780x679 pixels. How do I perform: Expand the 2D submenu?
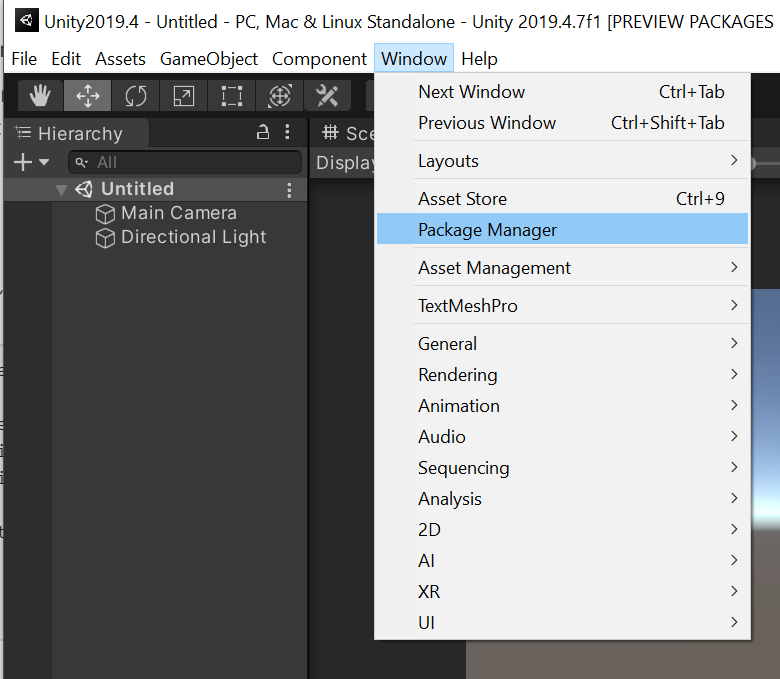click(562, 530)
